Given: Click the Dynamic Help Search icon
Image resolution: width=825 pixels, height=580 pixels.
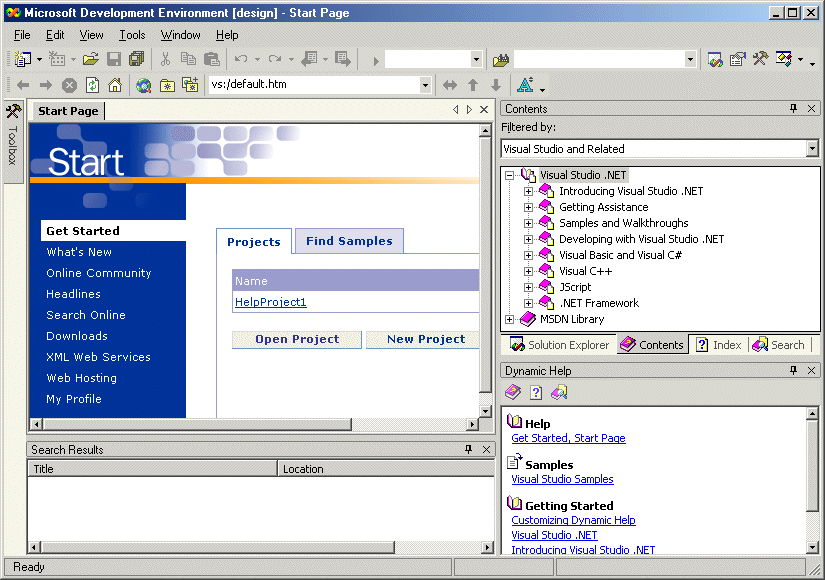Looking at the screenshot, I should click(559, 392).
